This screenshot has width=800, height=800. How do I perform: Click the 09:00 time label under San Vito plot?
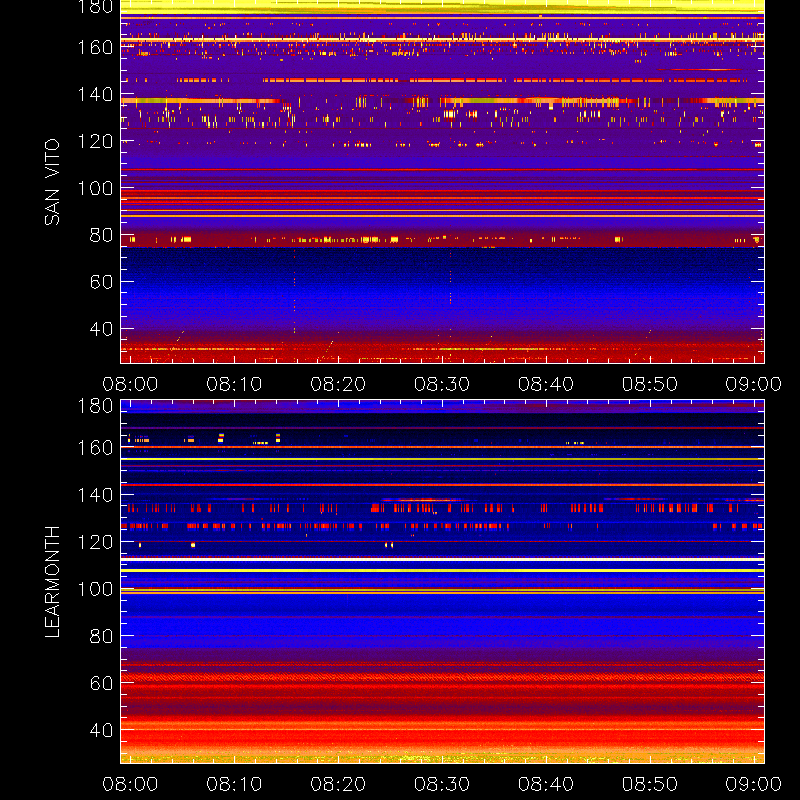click(x=754, y=384)
